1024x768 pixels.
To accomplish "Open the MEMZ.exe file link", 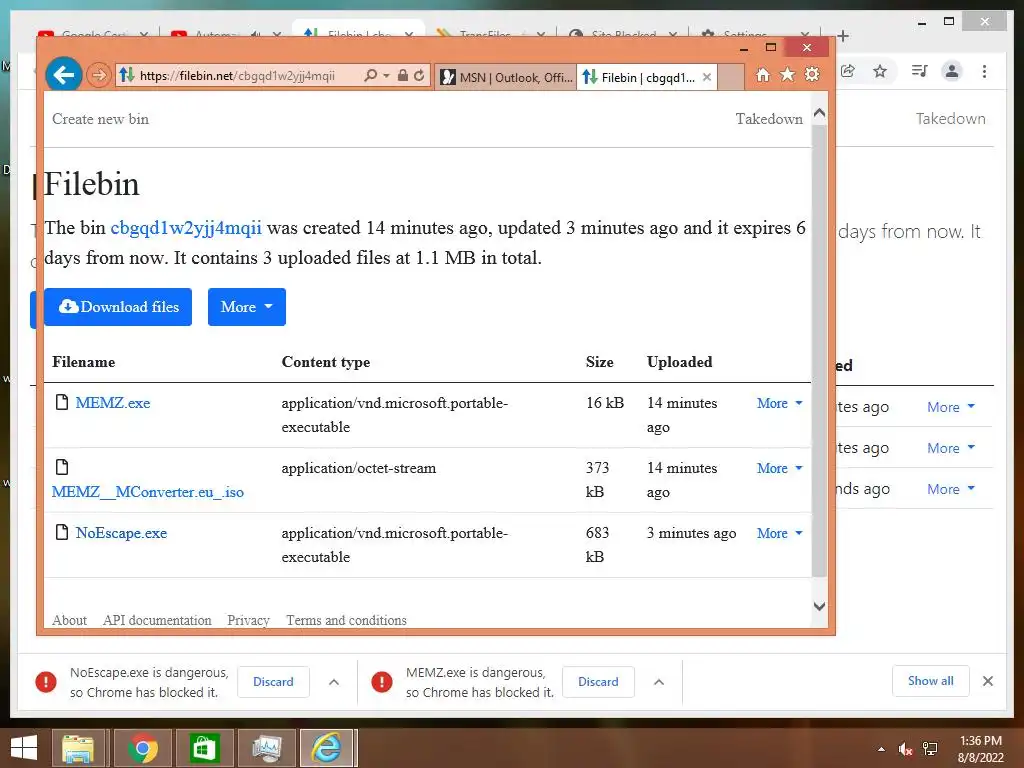I will tap(113, 403).
